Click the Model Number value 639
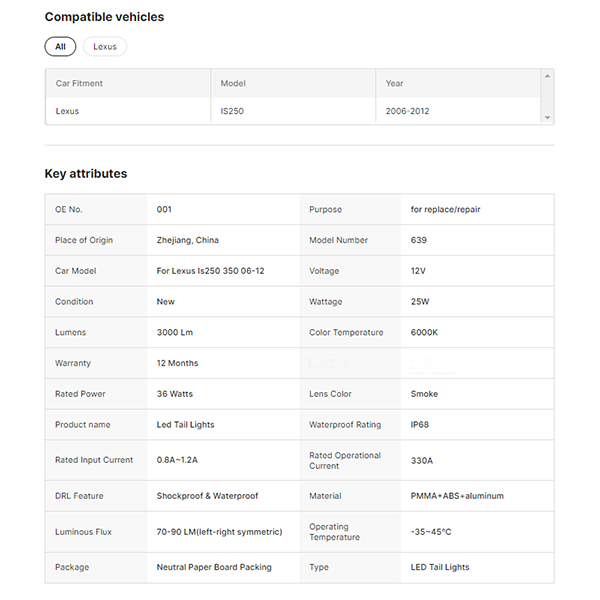The height and width of the screenshot is (600, 600). (x=419, y=240)
